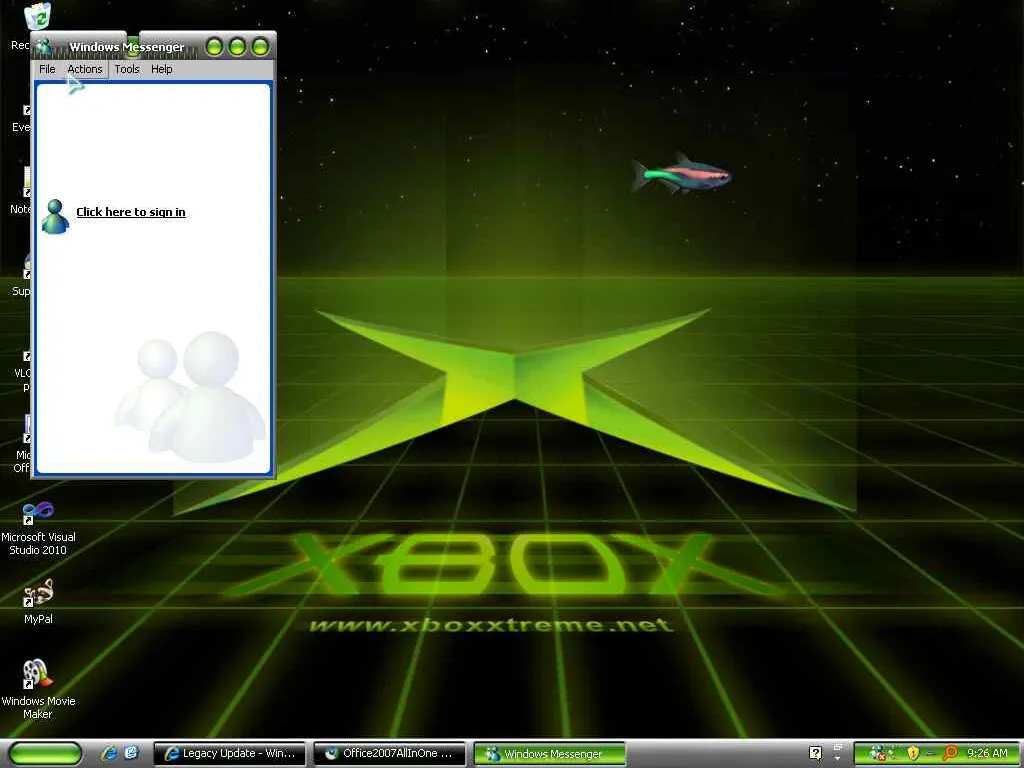The width and height of the screenshot is (1024, 768).
Task: Click the green Start button
Action: pos(45,754)
